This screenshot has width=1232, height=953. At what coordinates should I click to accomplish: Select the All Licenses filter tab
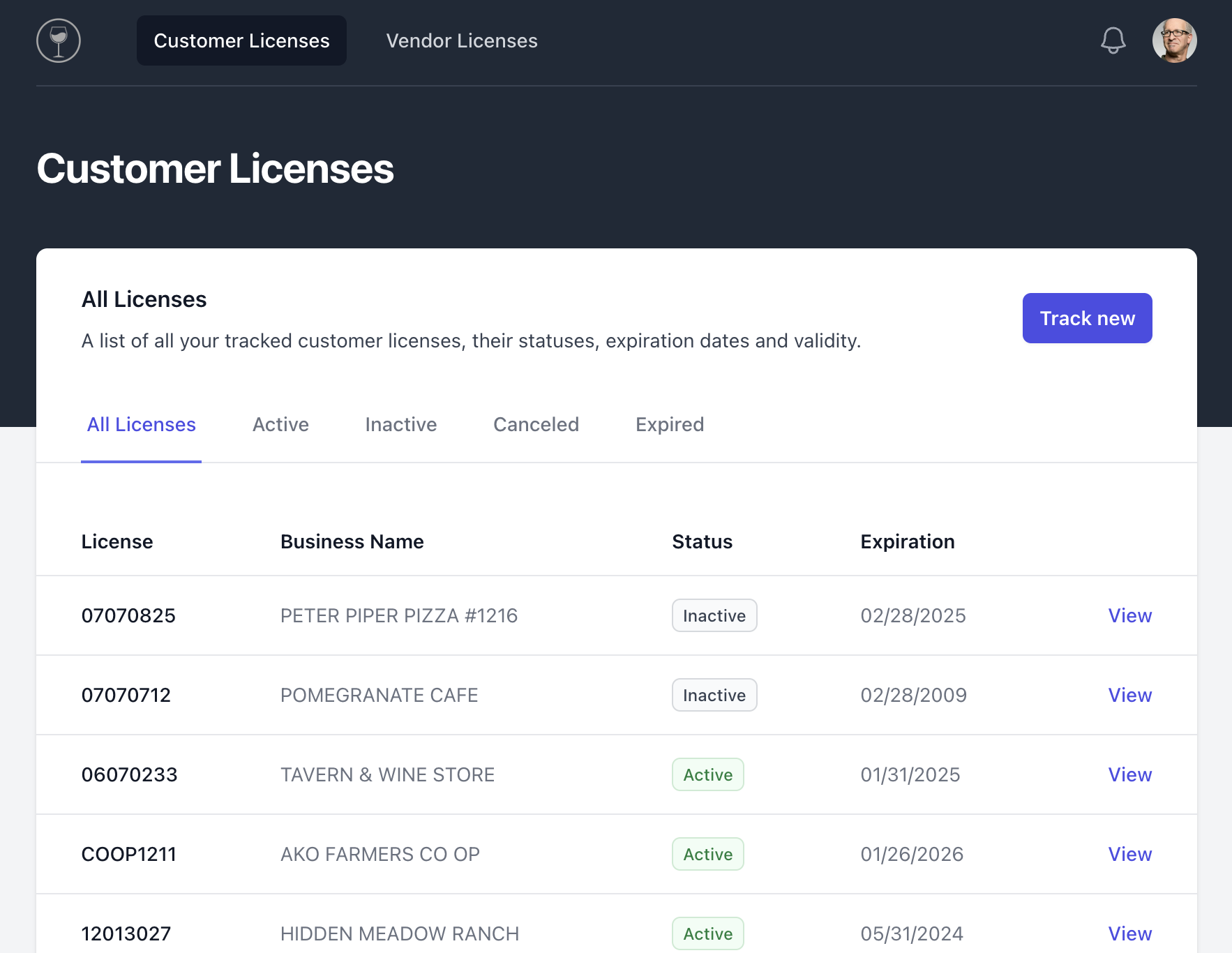(x=141, y=425)
